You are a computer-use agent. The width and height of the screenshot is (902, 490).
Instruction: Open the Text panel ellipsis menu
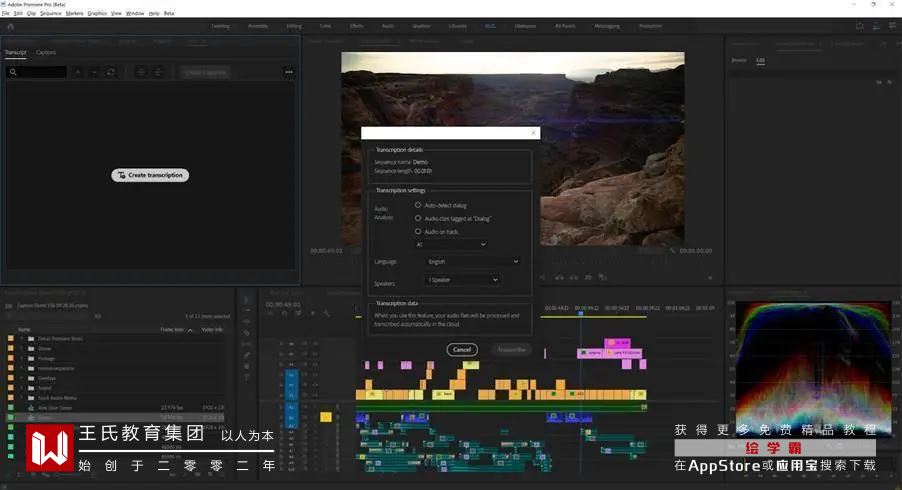[x=289, y=72]
